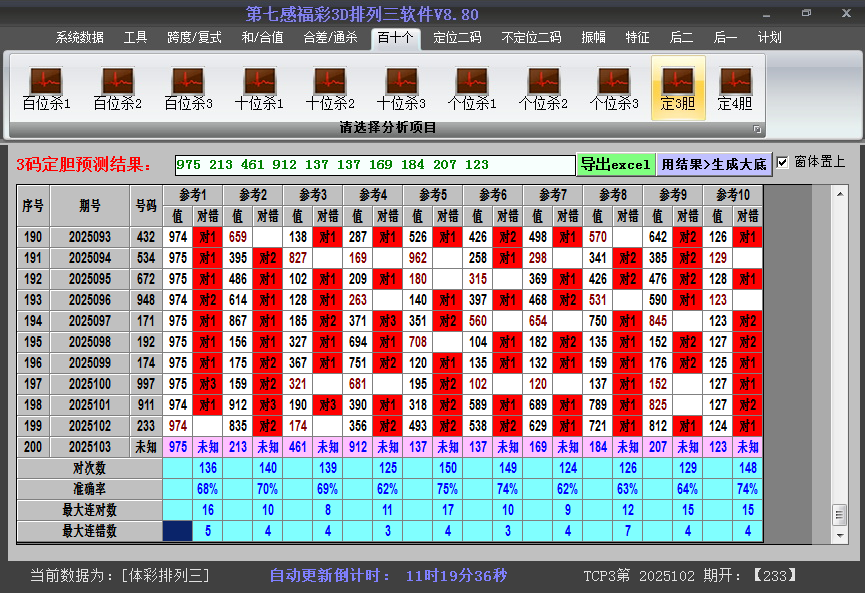Select the 个位杀1 analysis icon
The image size is (865, 593).
472,88
